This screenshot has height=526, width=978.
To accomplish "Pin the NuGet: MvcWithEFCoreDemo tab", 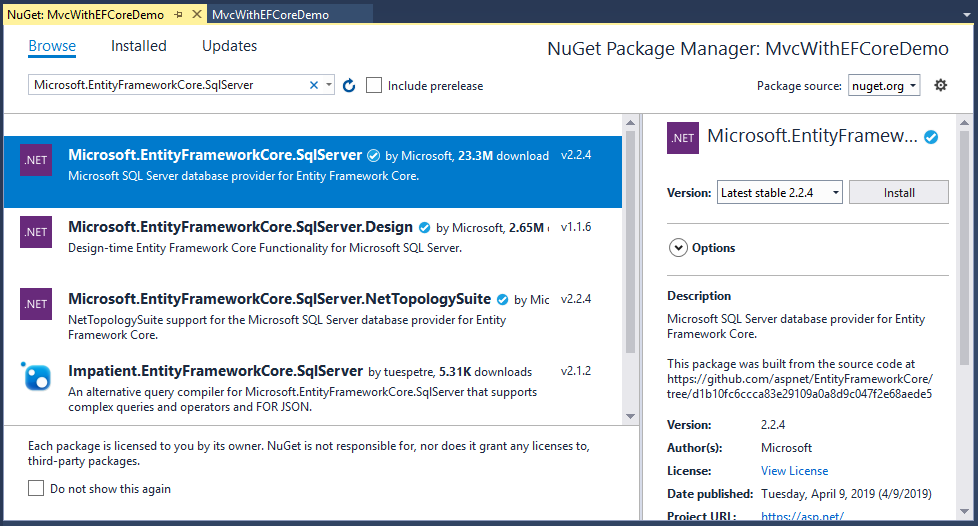I will coord(178,14).
